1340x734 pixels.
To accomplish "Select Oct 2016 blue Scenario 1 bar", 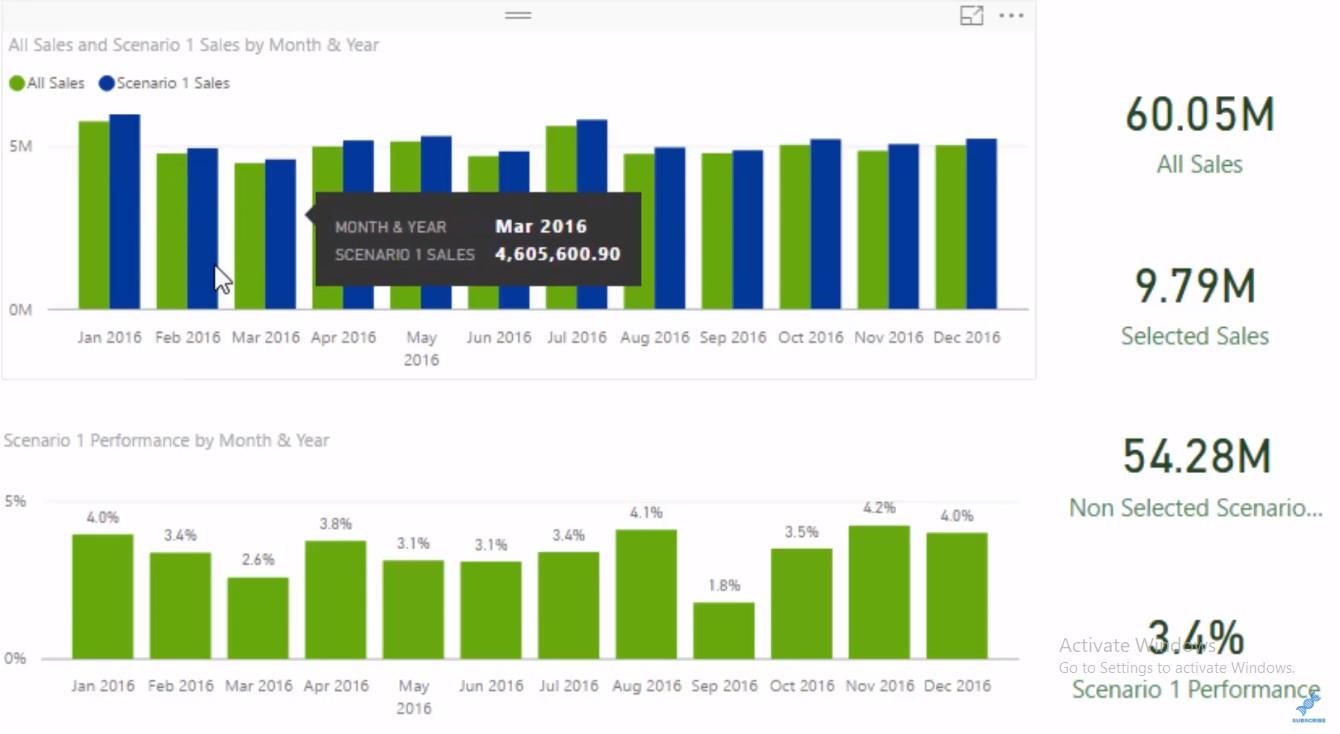I will pyautogui.click(x=826, y=224).
